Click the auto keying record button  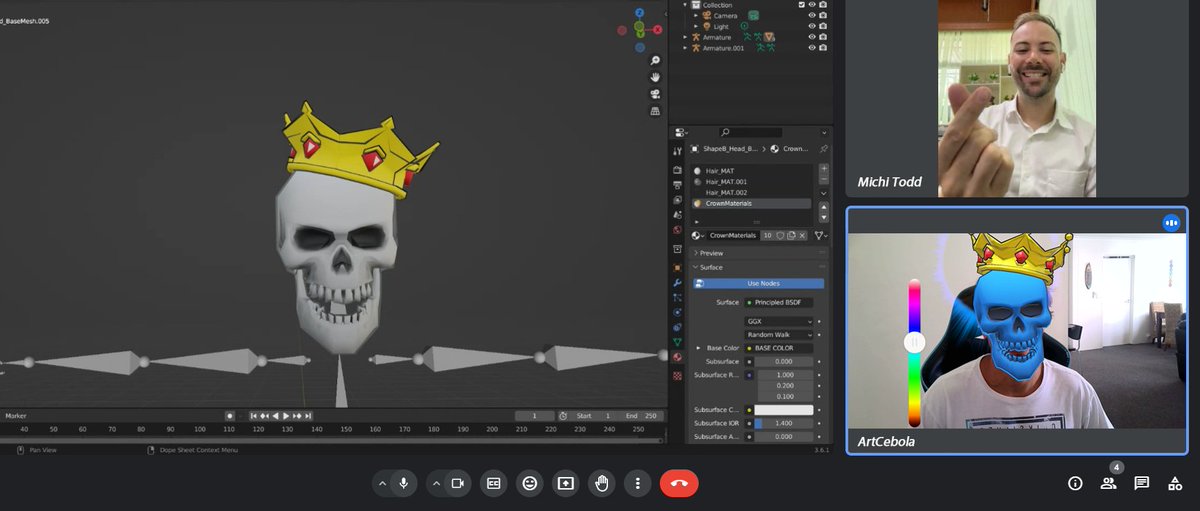(x=230, y=415)
